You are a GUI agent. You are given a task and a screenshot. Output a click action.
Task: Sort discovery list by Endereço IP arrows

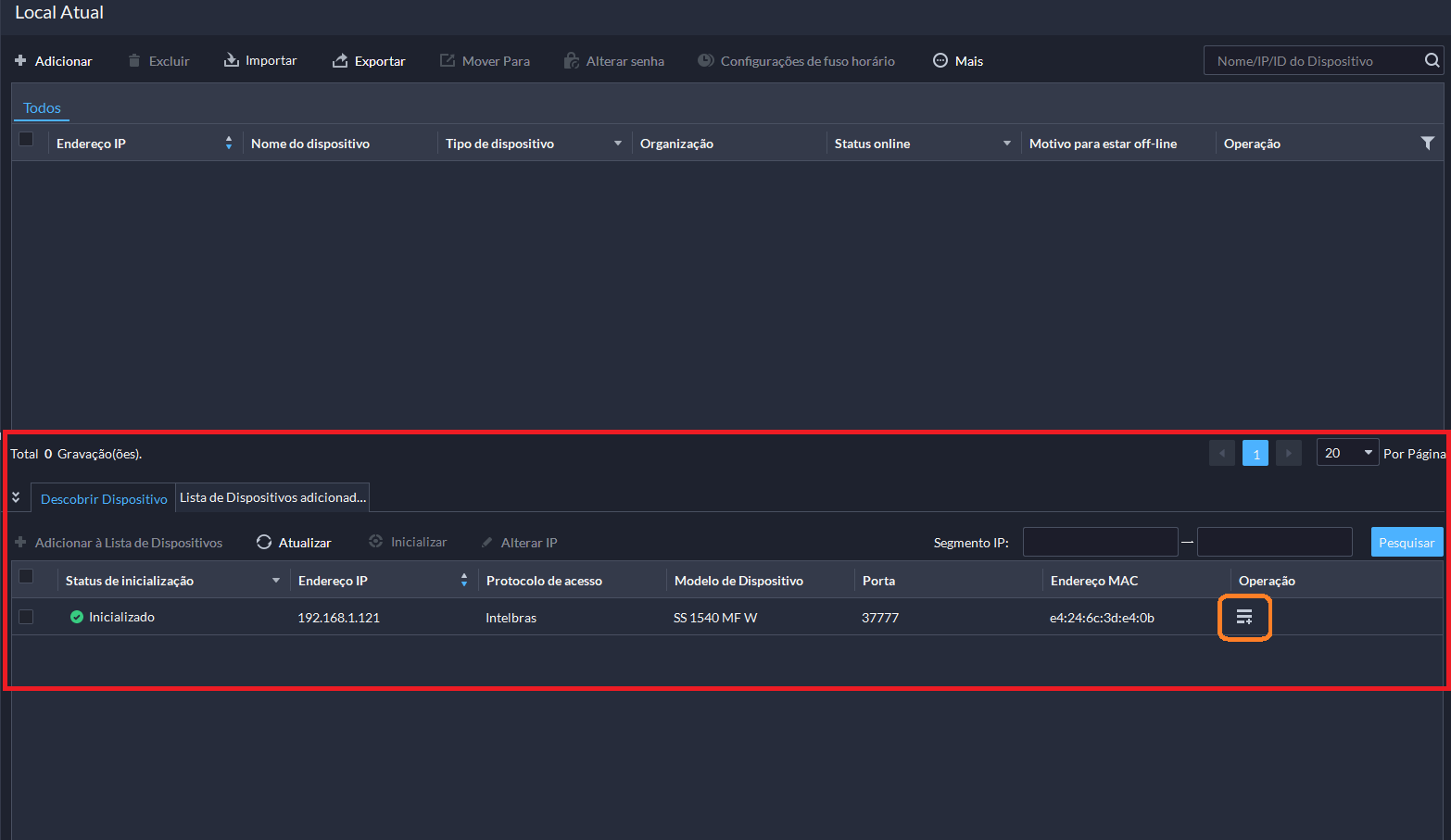click(x=464, y=580)
